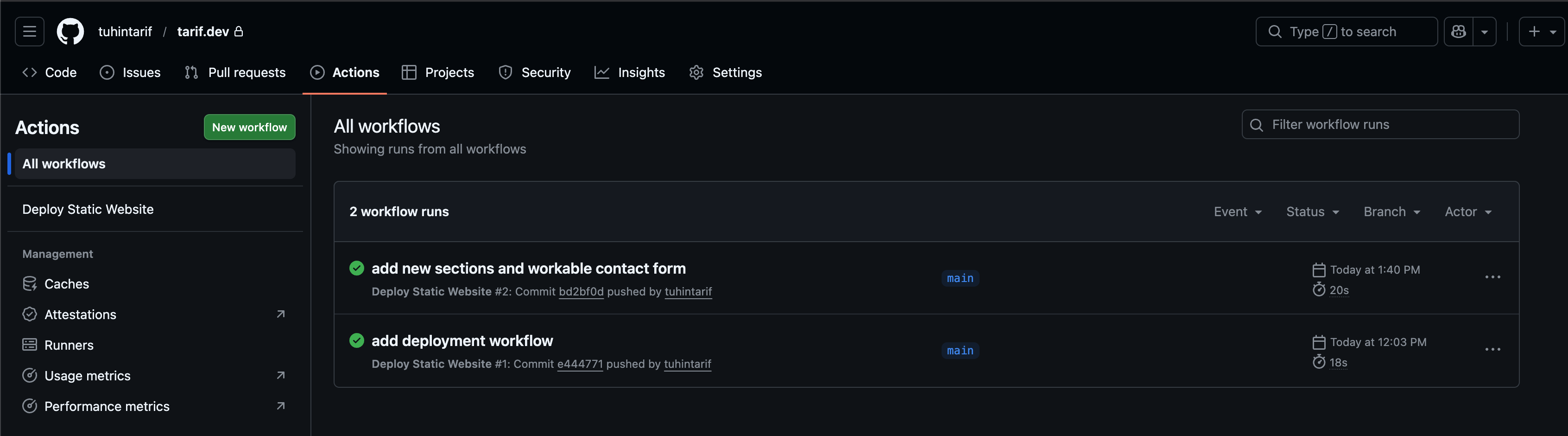Open Performance metrics in the sidebar
The height and width of the screenshot is (436, 1568).
point(107,406)
